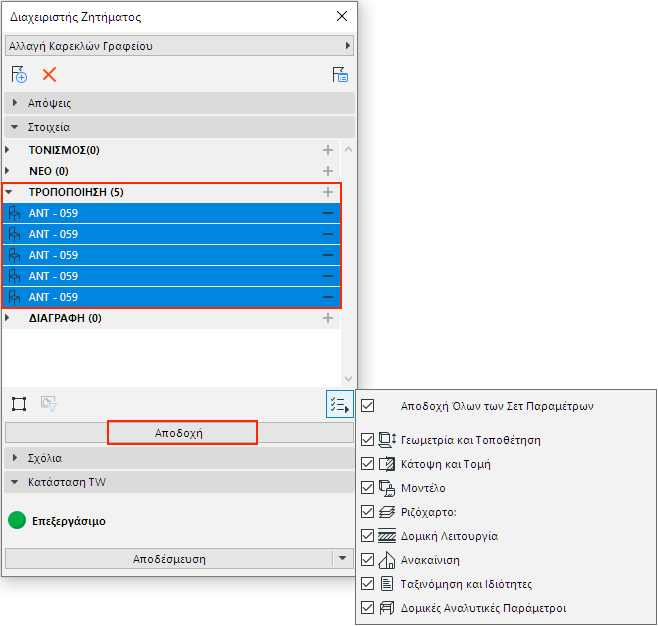Choose menu entry Αποδοχή Όλων των Σετ Παραμέτρων
Screen dimensions: 658x626
(497, 406)
